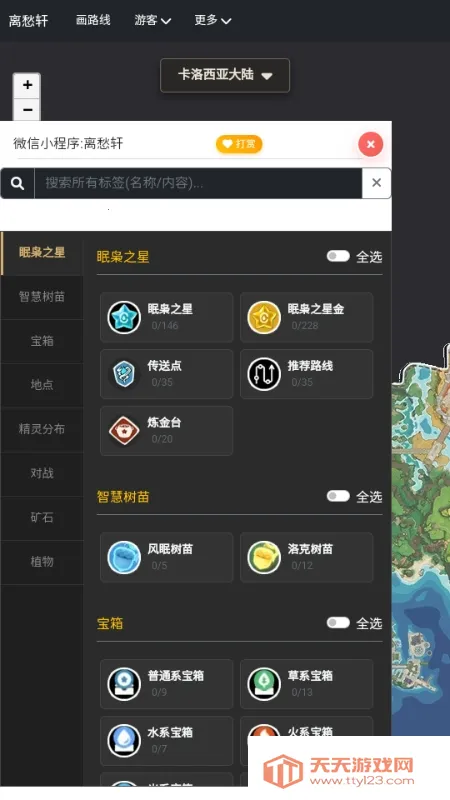
Task: Switch to the 眠枭之星 sidebar tab
Action: (42, 253)
